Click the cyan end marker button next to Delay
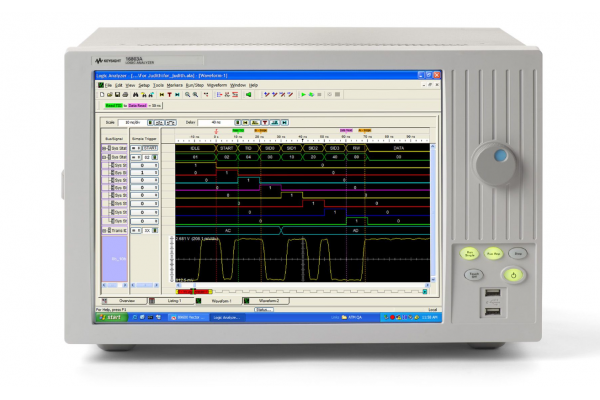Image resolution: width=600 pixels, height=400 pixels. click(285, 122)
